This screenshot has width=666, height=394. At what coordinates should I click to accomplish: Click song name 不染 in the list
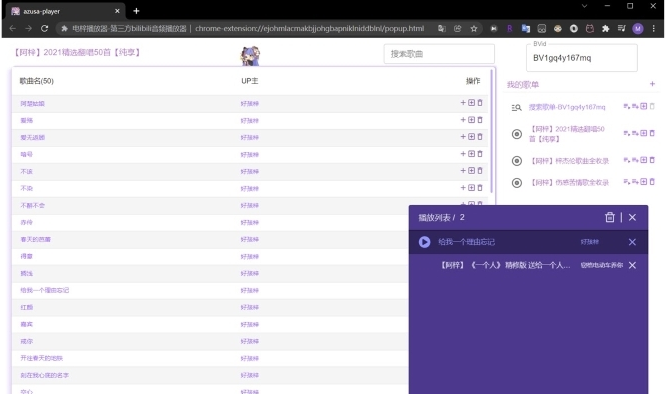(x=26, y=189)
